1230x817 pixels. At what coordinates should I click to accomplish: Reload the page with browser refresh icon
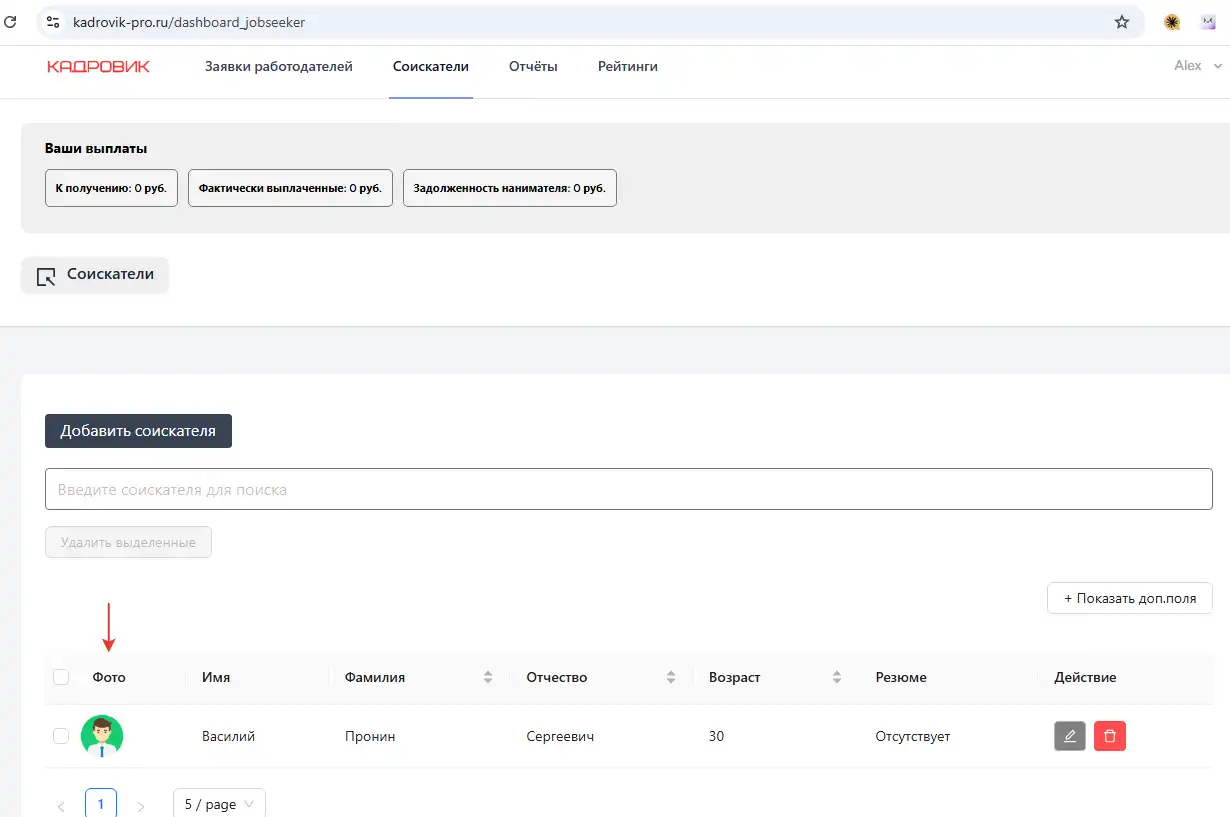click(x=11, y=22)
